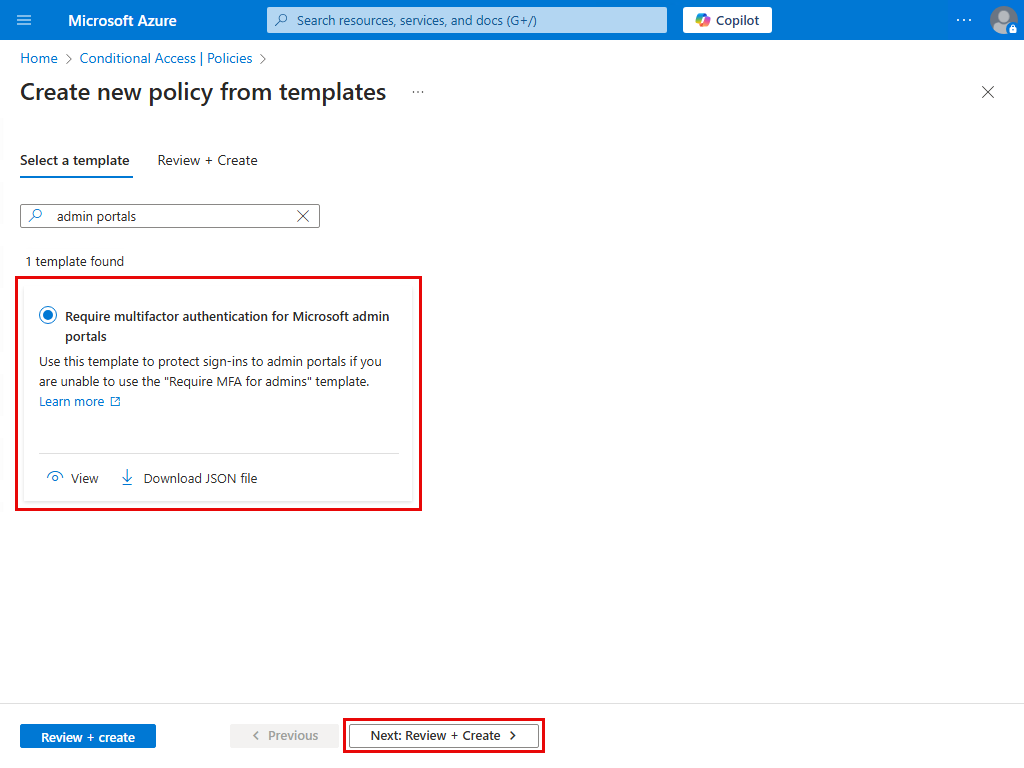This screenshot has height=768, width=1024.
Task: Click the template title 'Require multifactor authentication for Microsoft admin portals'
Action: click(227, 326)
